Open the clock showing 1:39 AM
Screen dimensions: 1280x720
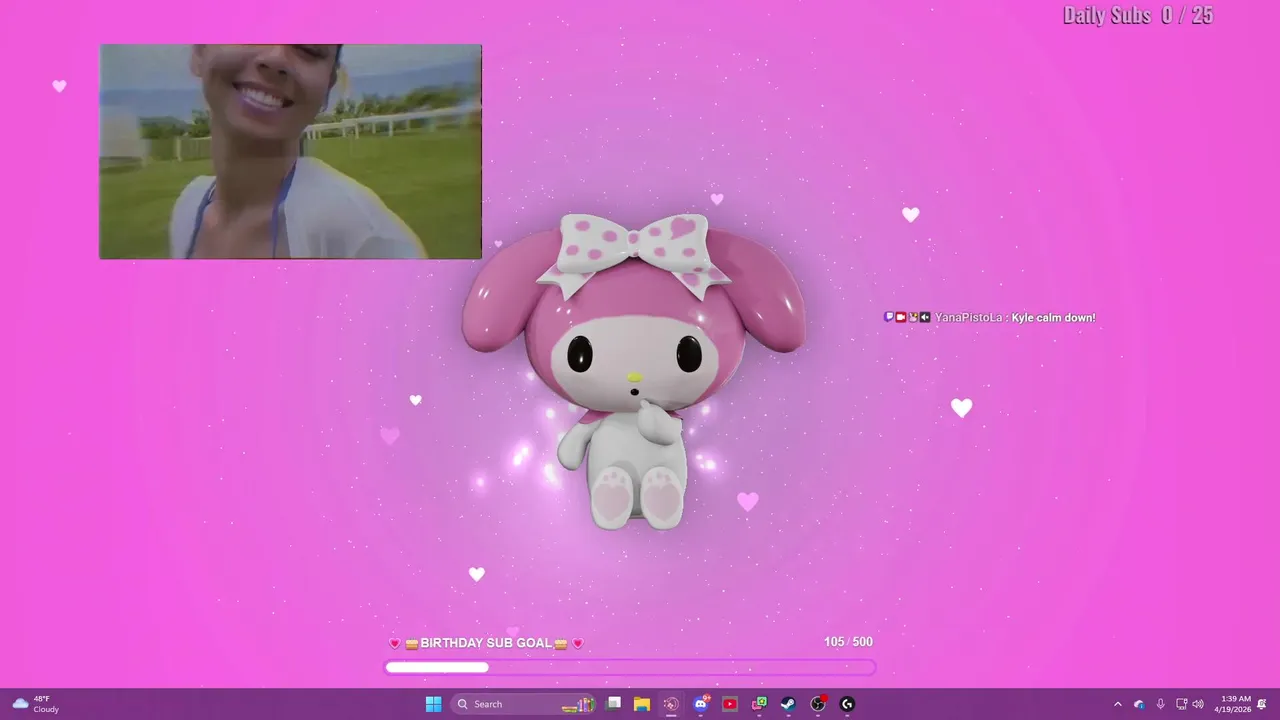1233,704
